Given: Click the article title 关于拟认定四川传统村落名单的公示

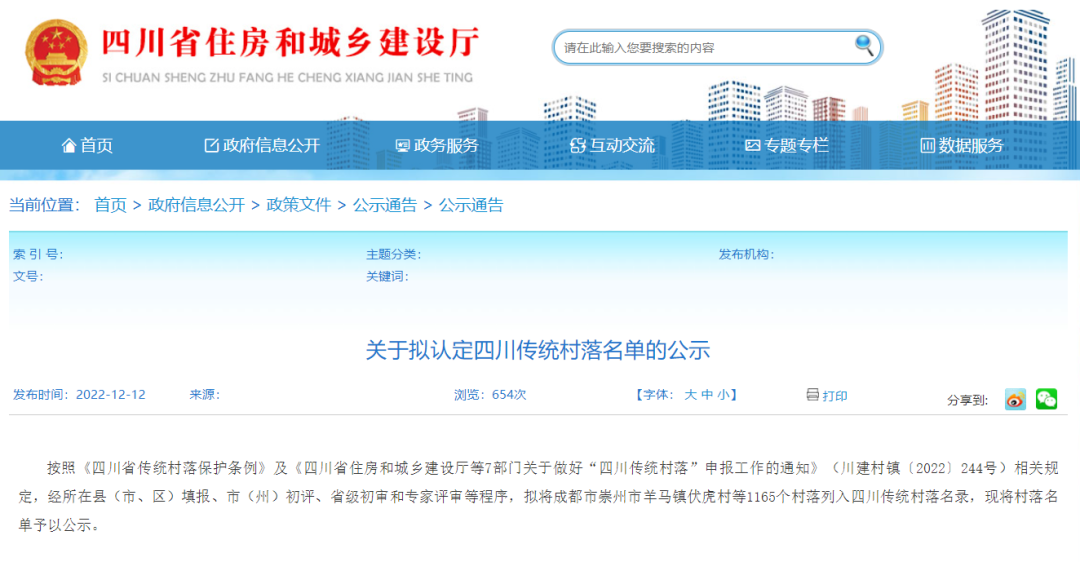Looking at the screenshot, I should pos(538,350).
